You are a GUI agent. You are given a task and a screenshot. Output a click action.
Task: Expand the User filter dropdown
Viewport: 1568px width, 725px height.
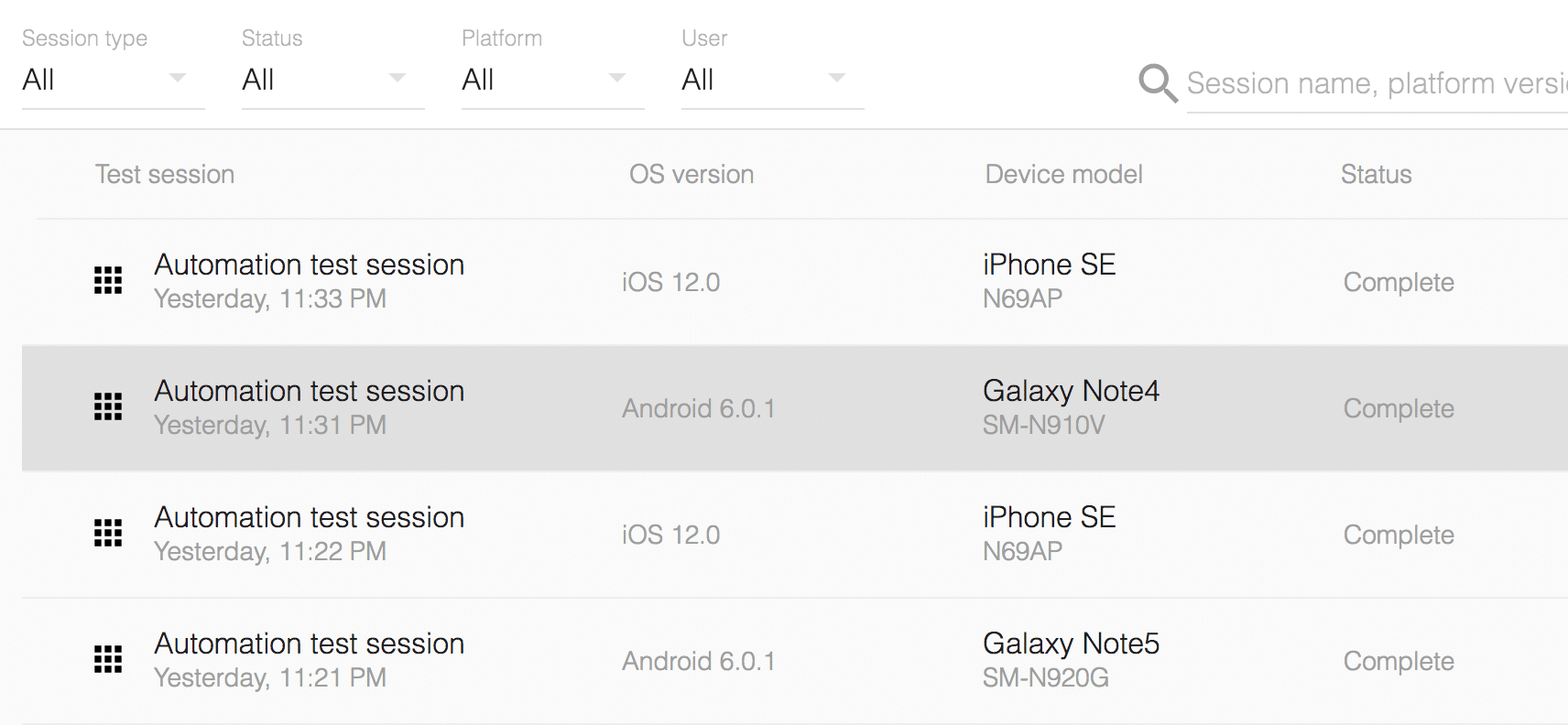[x=772, y=80]
